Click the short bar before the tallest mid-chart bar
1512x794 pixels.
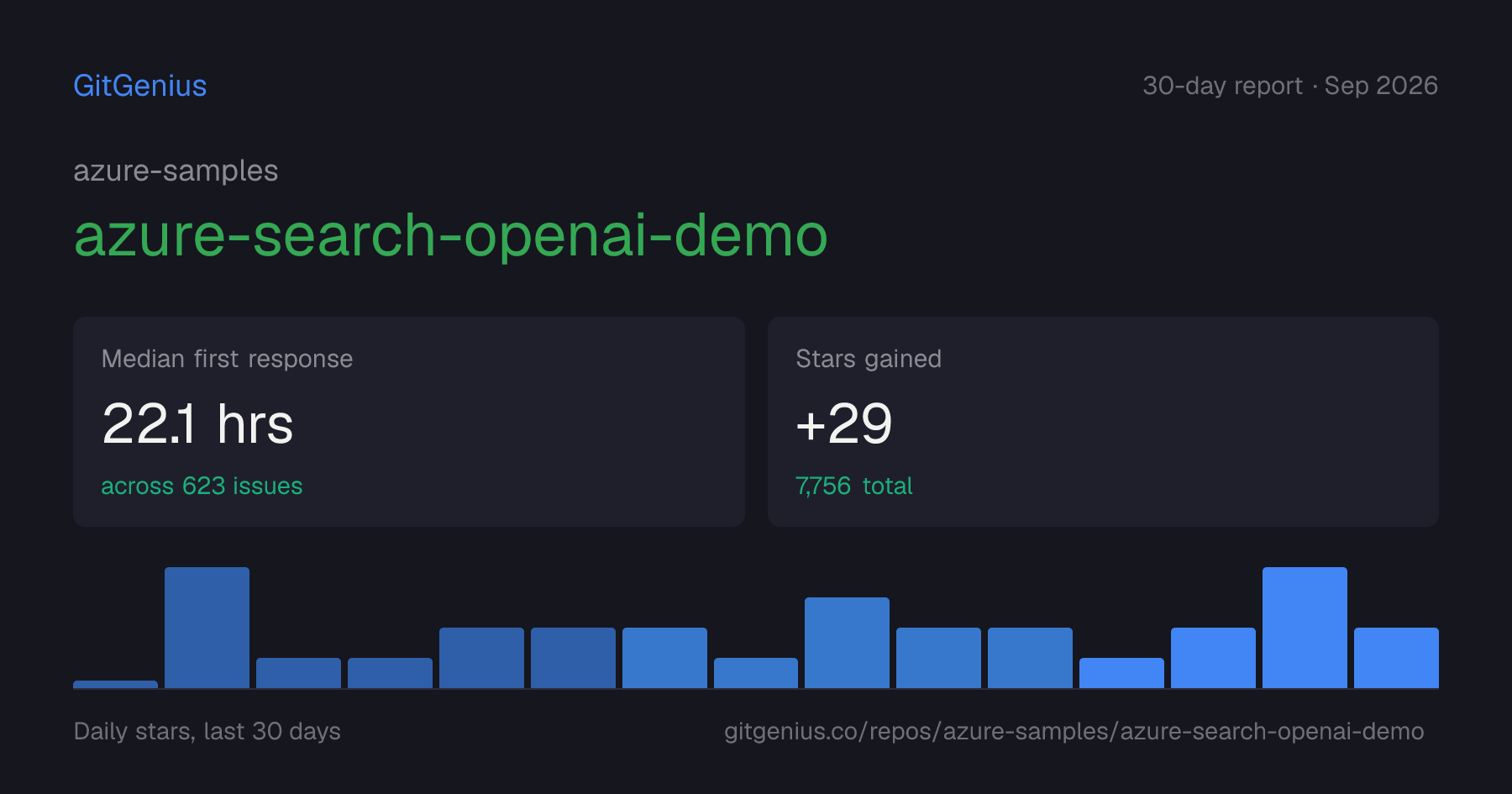click(x=755, y=673)
